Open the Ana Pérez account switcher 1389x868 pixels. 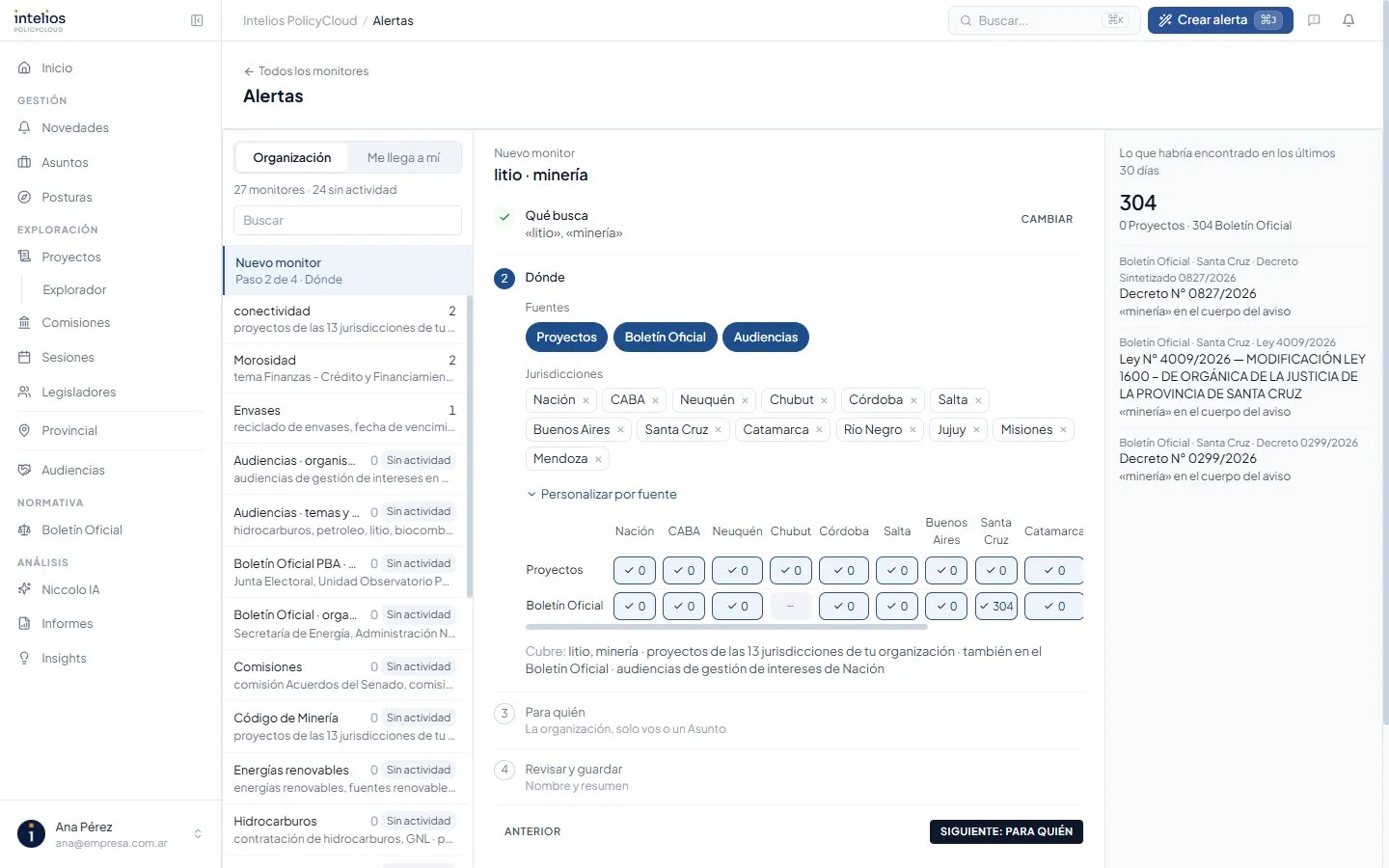[x=110, y=834]
